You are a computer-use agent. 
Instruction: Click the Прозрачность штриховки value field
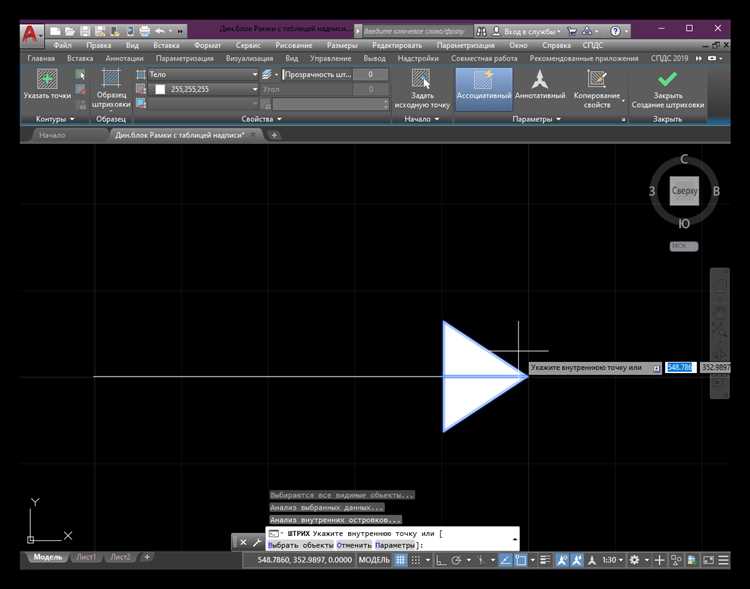tap(371, 75)
